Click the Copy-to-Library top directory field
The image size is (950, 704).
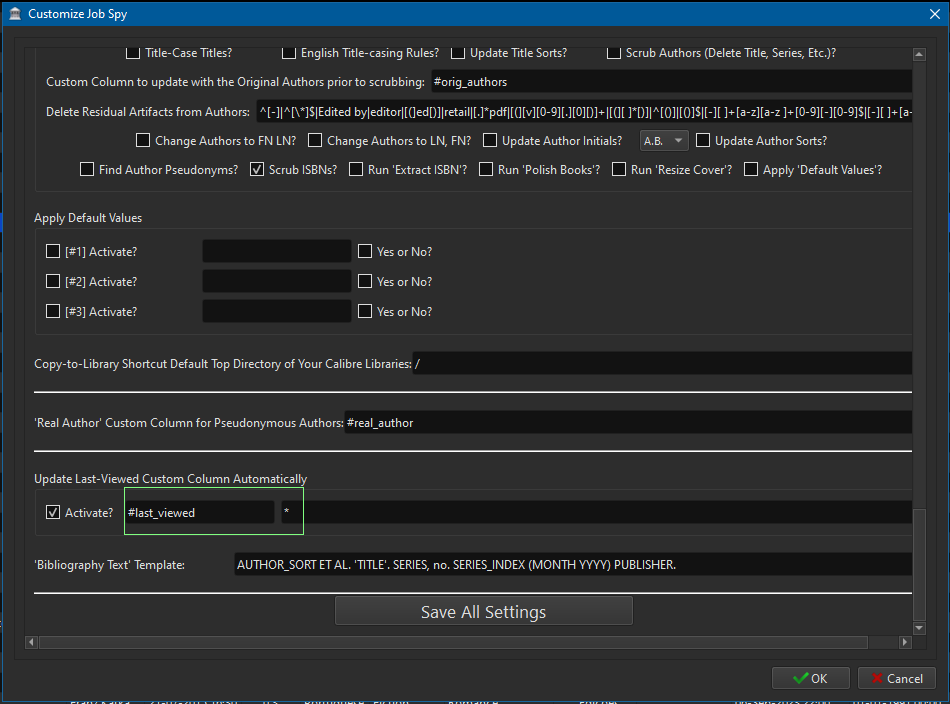[662, 364]
